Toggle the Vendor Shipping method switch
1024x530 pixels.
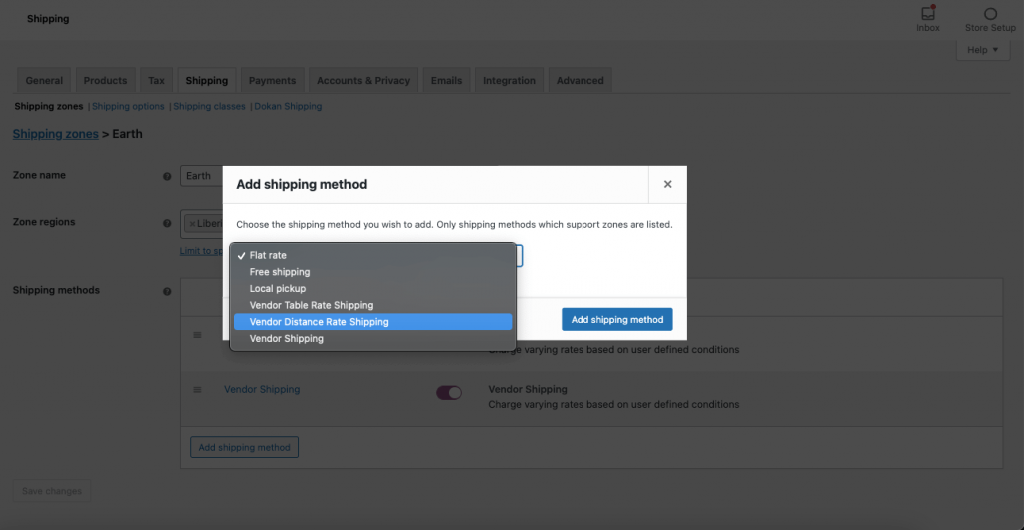click(449, 392)
